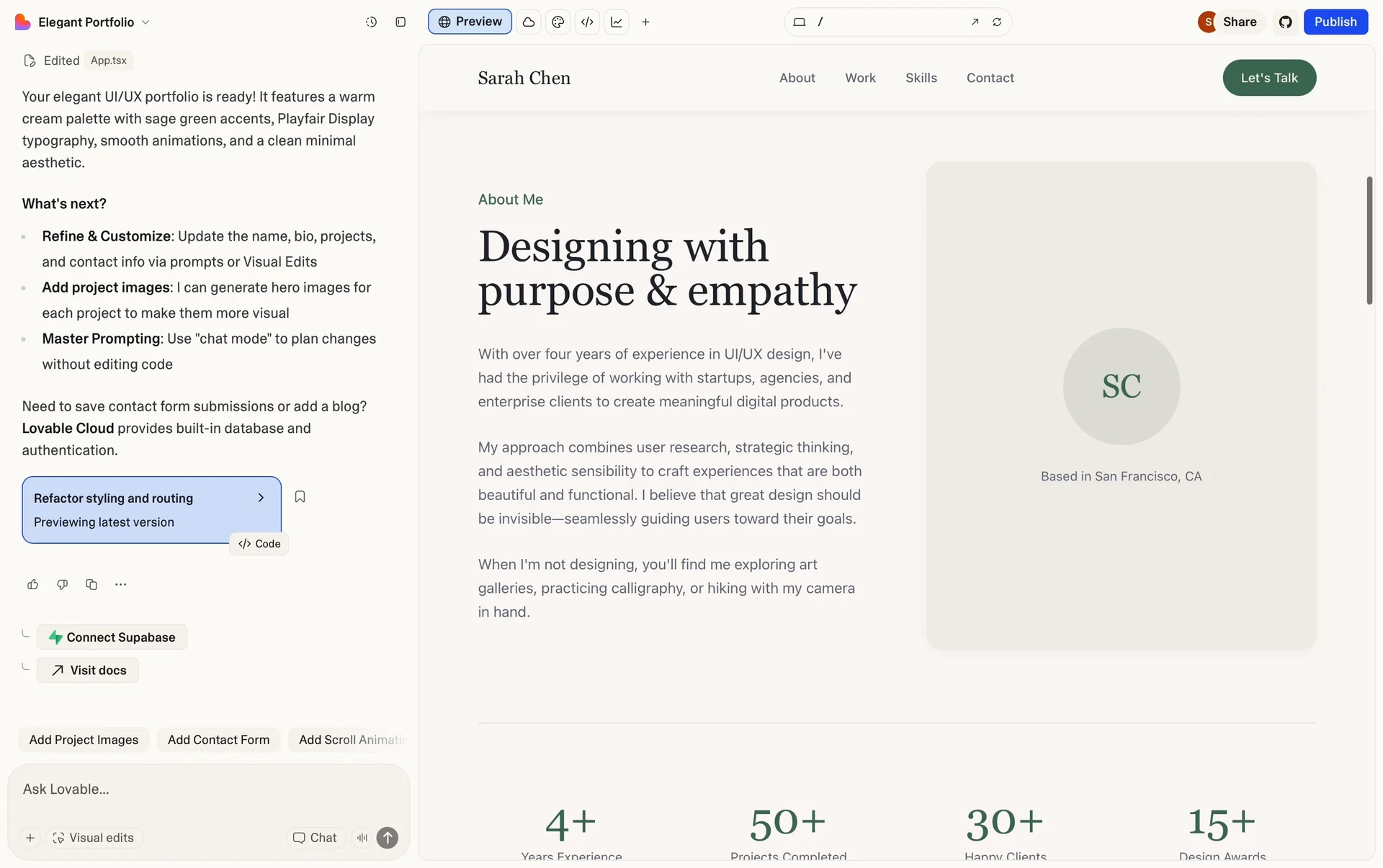The width and height of the screenshot is (1383, 868).
Task: Expand Refactor styling and routing card
Action: point(261,498)
